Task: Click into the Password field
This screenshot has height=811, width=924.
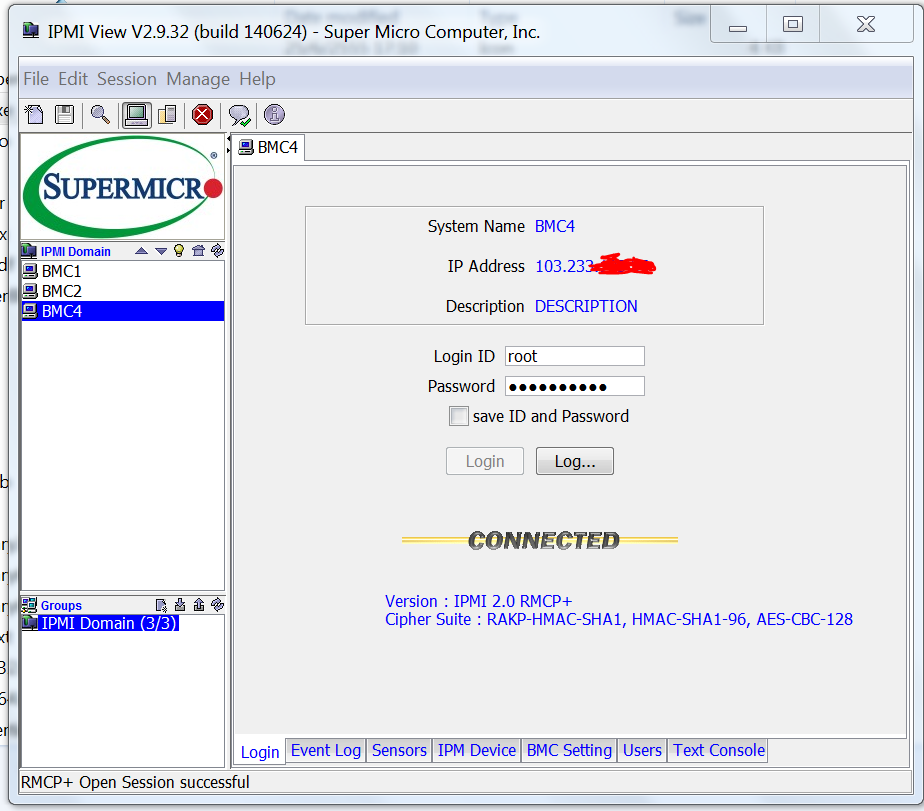Action: (575, 386)
